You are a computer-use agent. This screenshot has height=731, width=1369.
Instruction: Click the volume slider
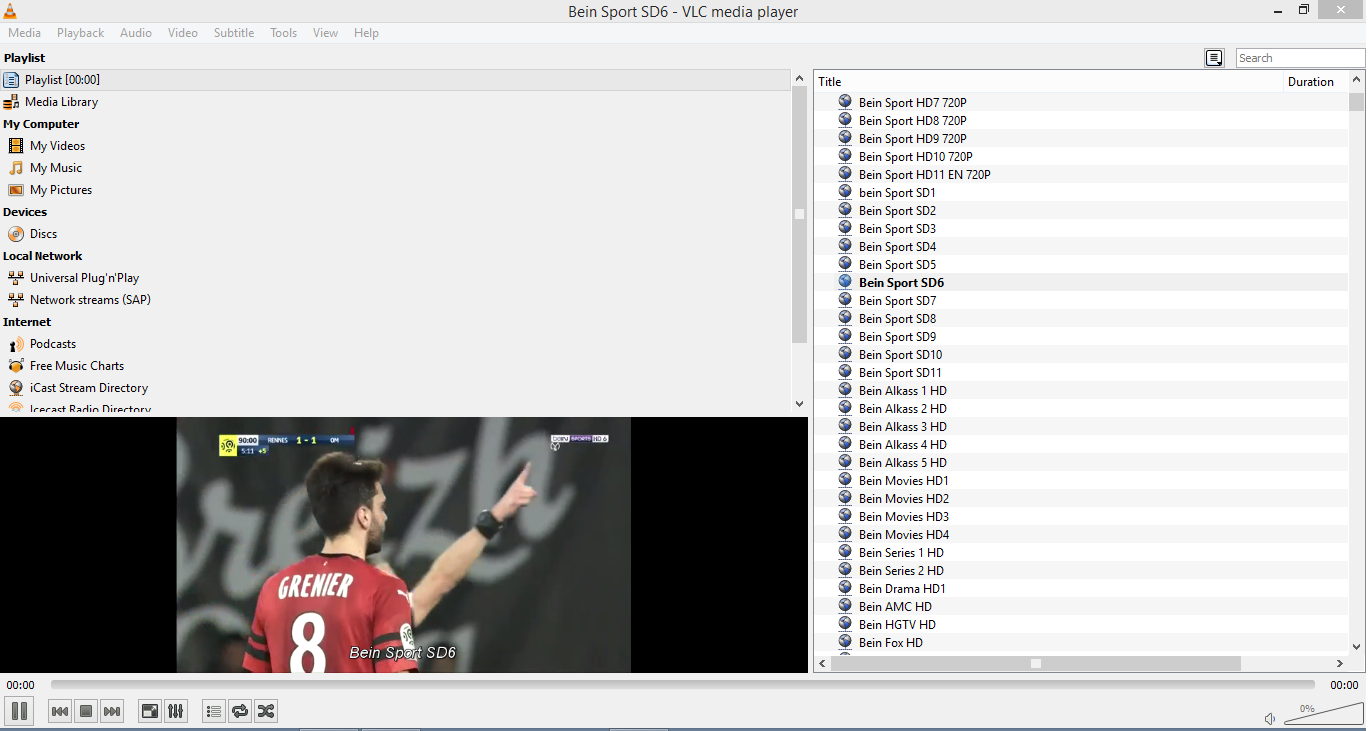pos(1323,713)
